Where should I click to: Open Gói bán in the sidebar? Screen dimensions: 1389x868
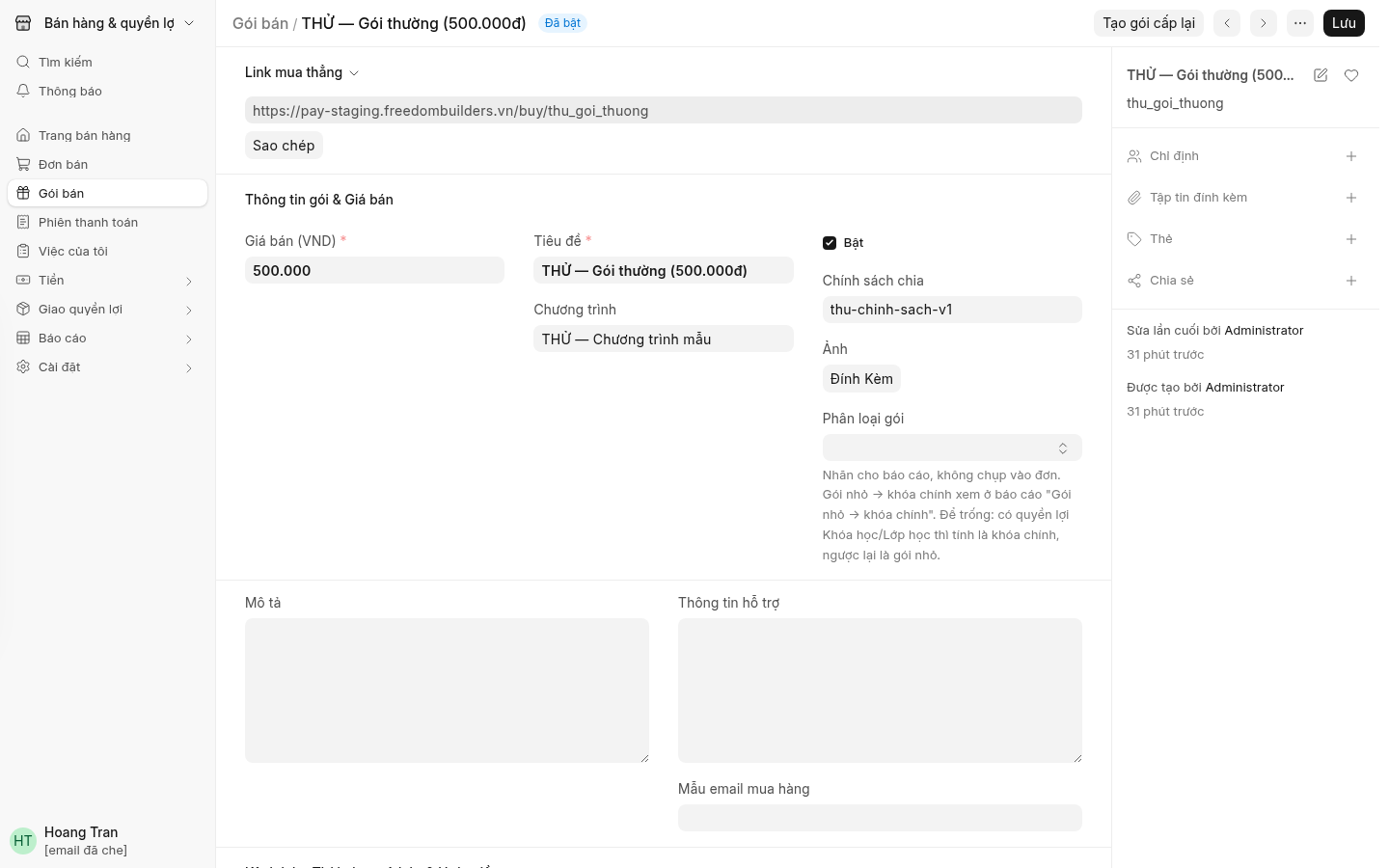pos(107,193)
